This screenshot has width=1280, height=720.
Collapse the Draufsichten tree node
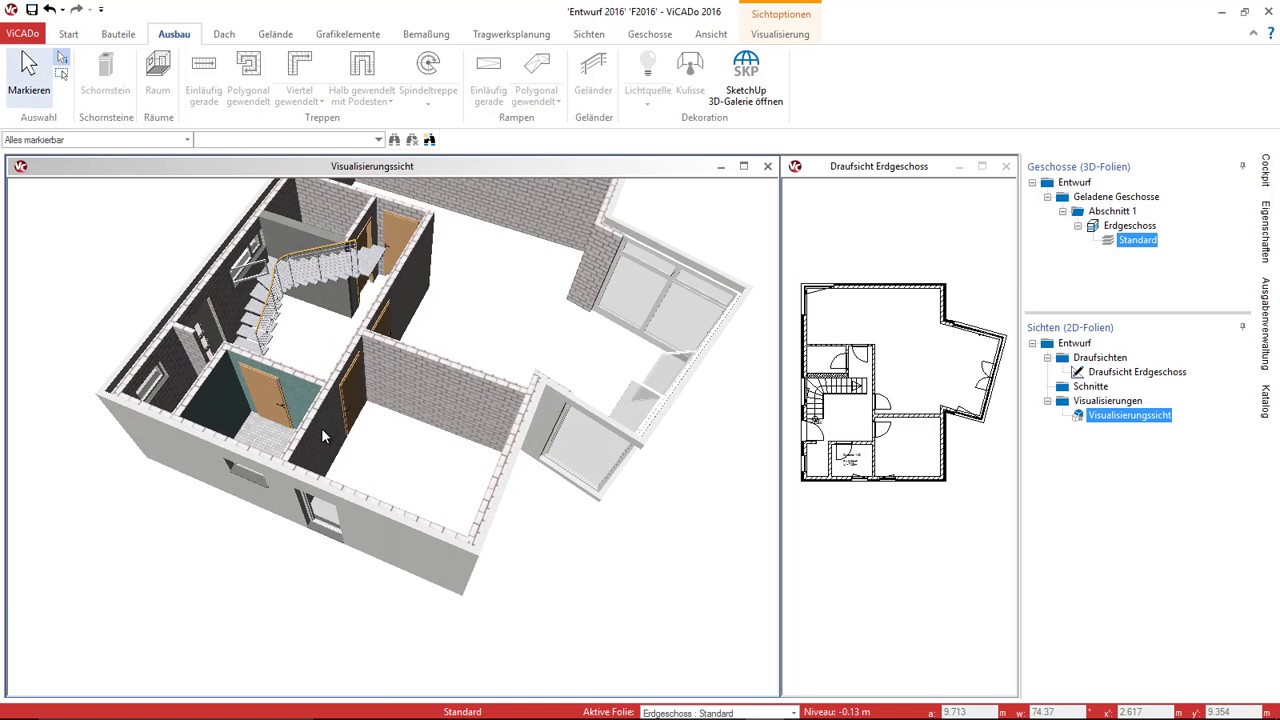pos(1047,358)
